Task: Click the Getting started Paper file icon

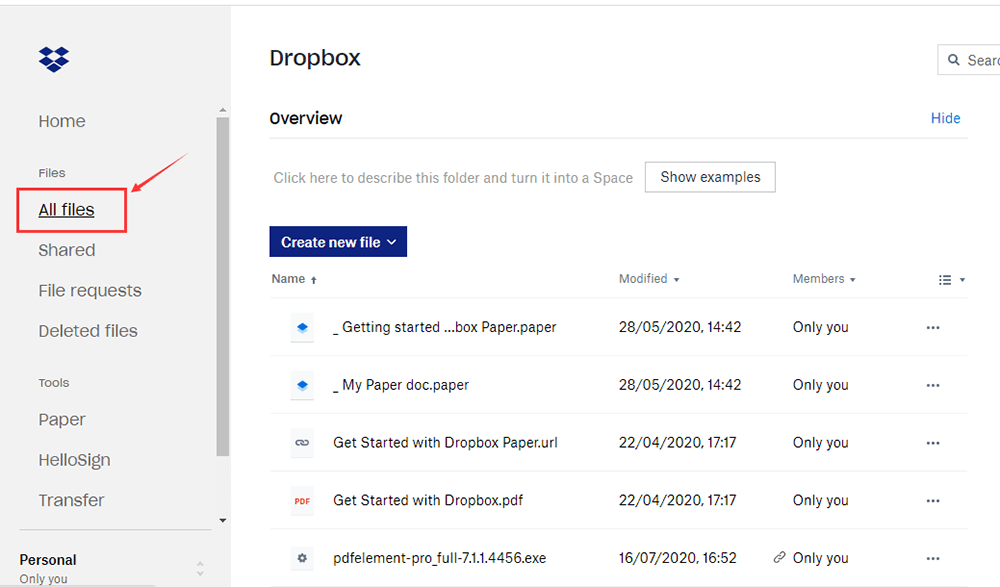Action: click(302, 327)
